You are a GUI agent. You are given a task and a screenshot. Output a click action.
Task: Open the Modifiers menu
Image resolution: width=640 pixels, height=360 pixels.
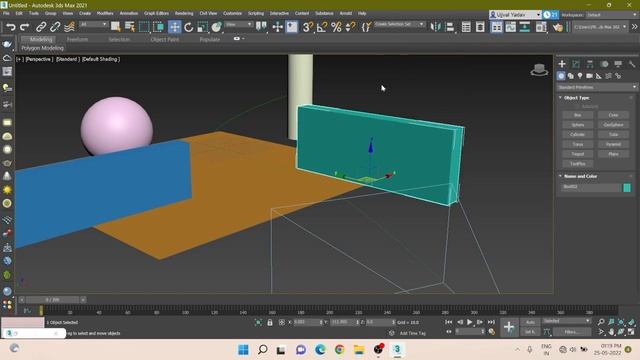tap(105, 13)
